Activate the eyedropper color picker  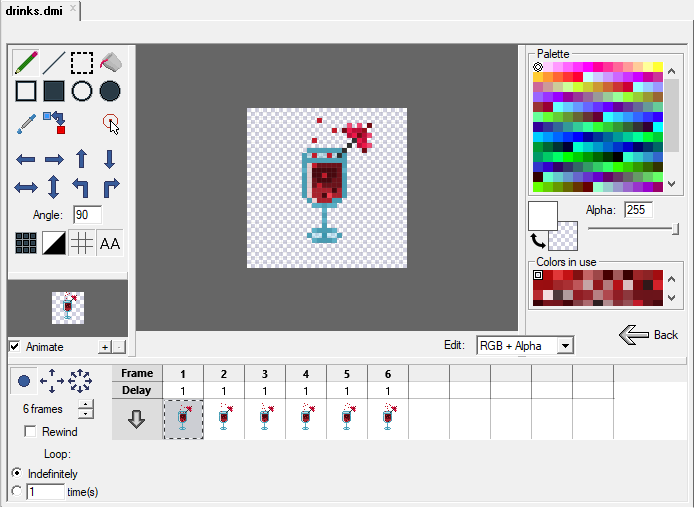pos(26,123)
